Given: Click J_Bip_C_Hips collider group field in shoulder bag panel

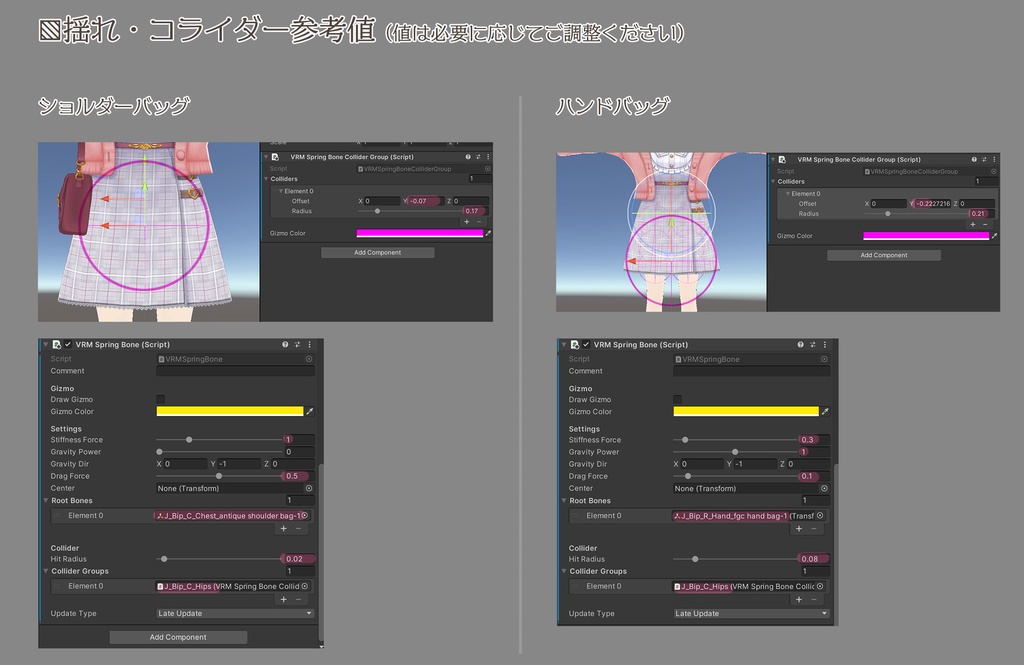Looking at the screenshot, I should tap(232, 587).
